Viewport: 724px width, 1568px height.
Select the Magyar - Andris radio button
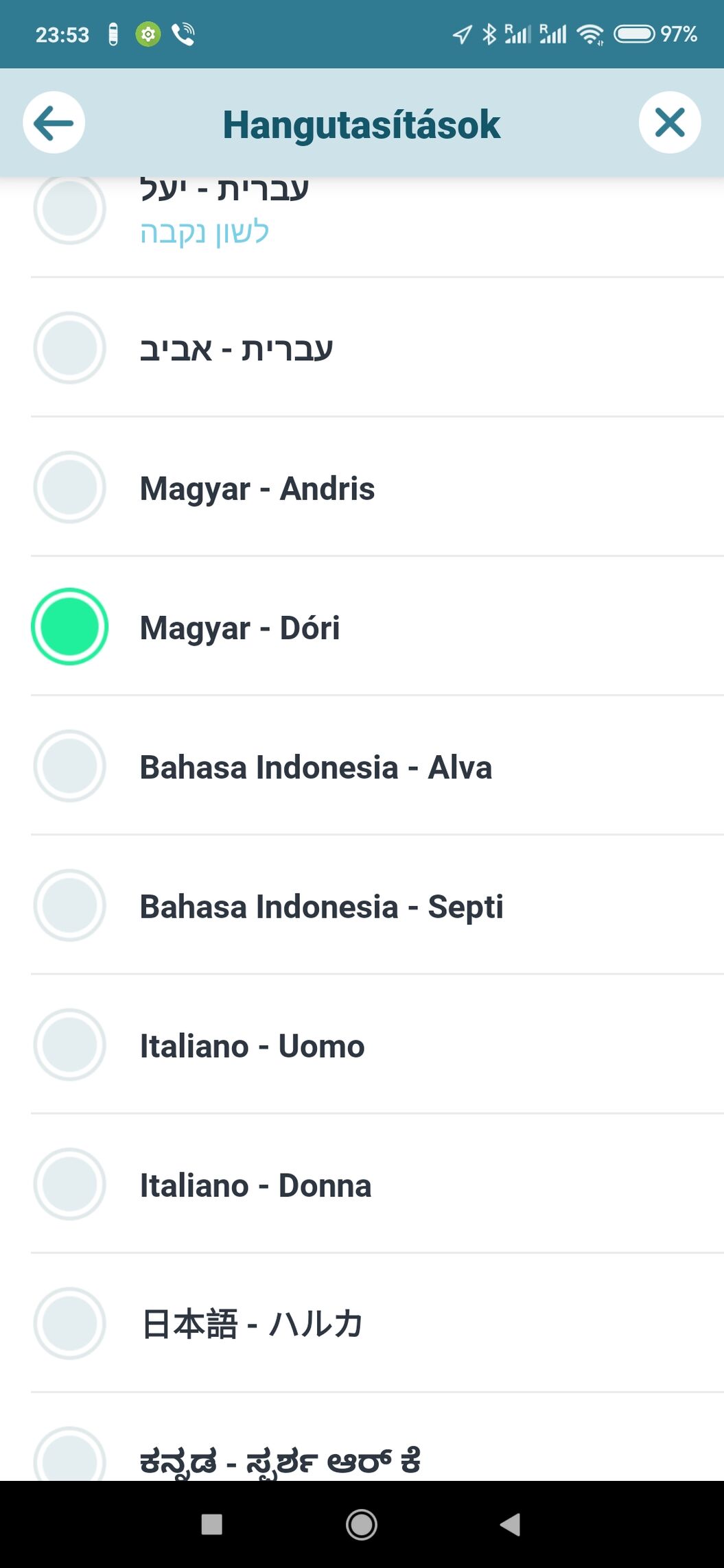click(69, 488)
